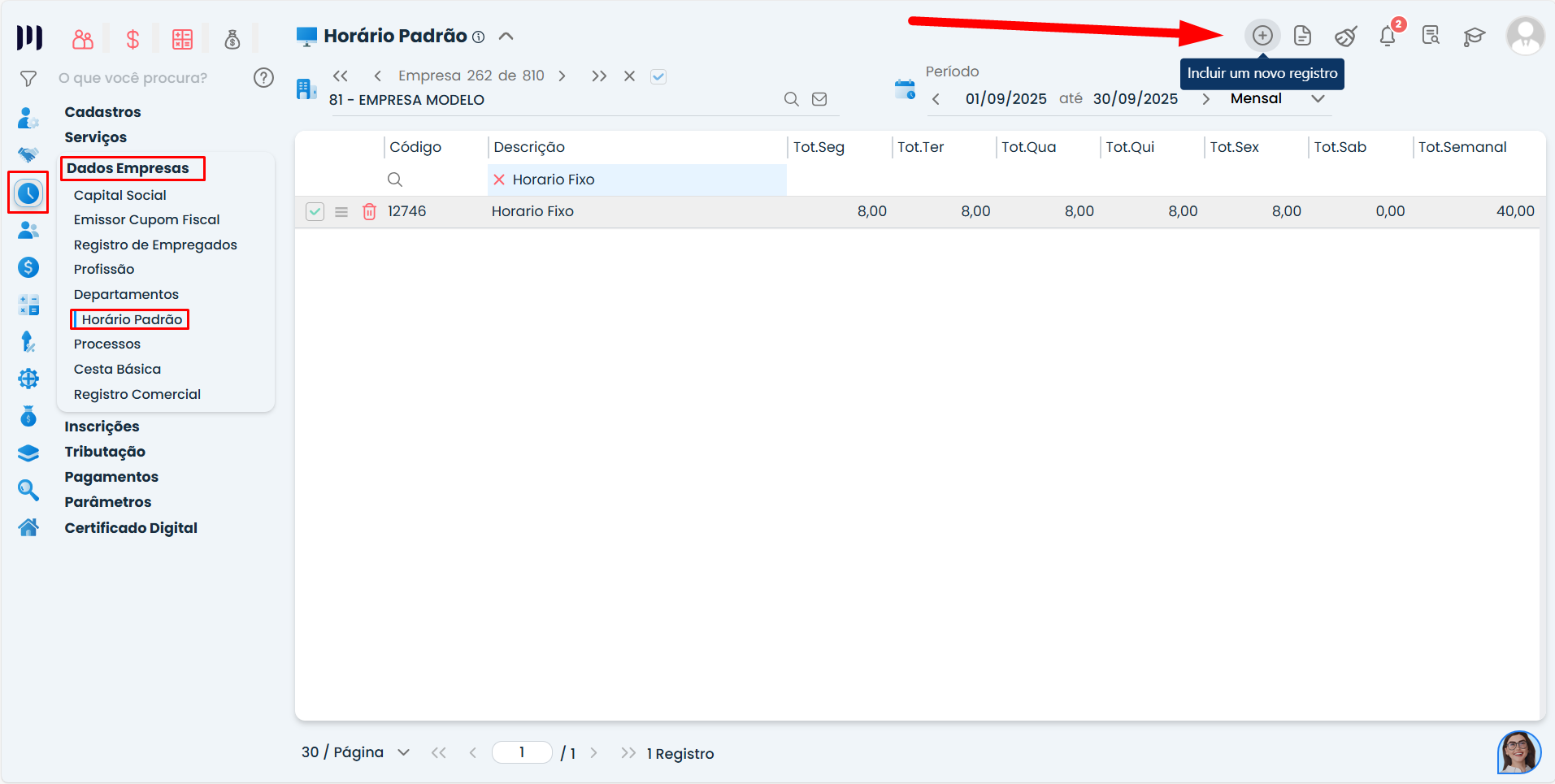This screenshot has width=1555, height=784.
Task: Open Processos submenu item
Action: (x=107, y=344)
